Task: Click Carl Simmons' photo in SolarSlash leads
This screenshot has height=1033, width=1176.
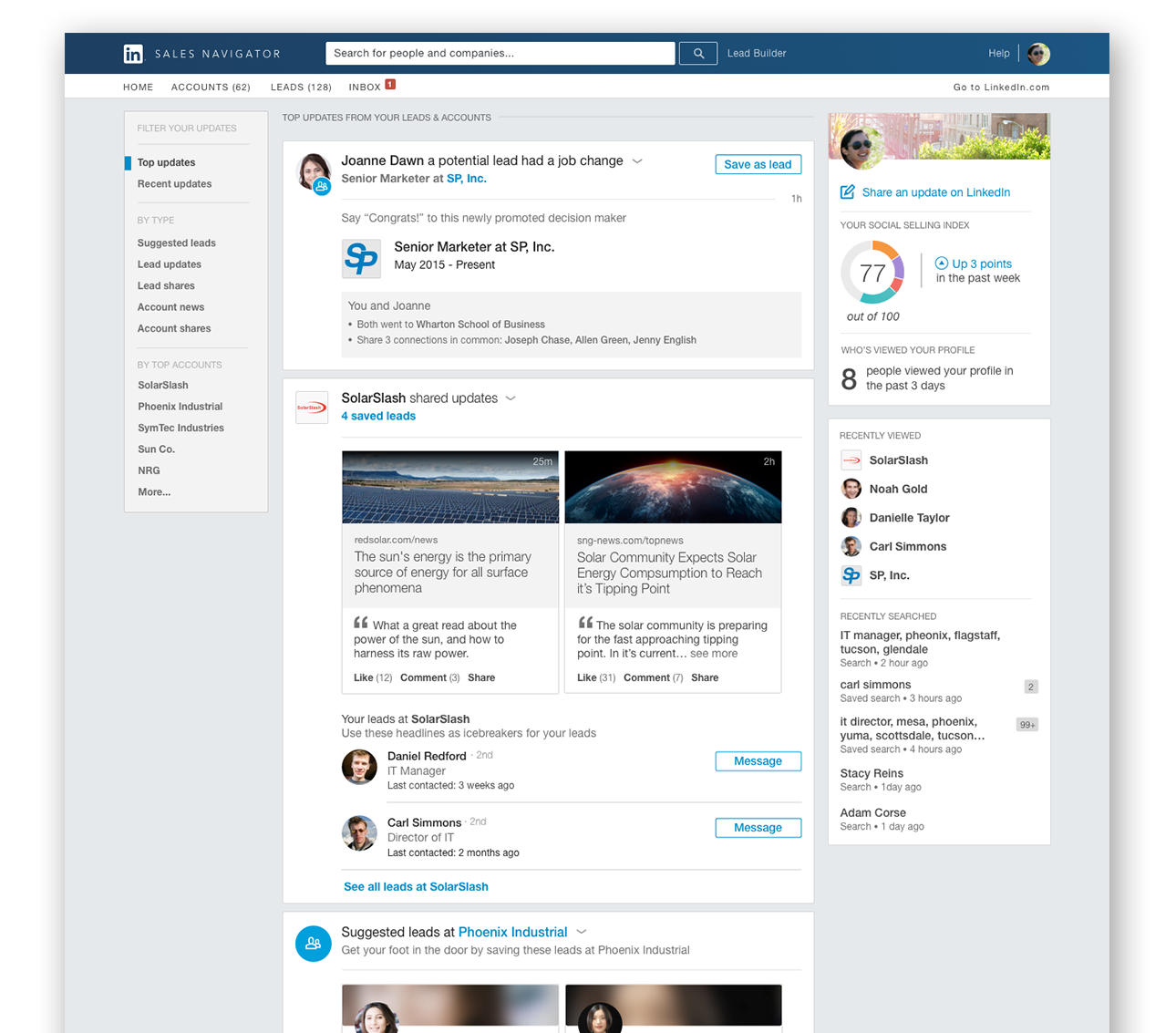Action: coord(359,833)
